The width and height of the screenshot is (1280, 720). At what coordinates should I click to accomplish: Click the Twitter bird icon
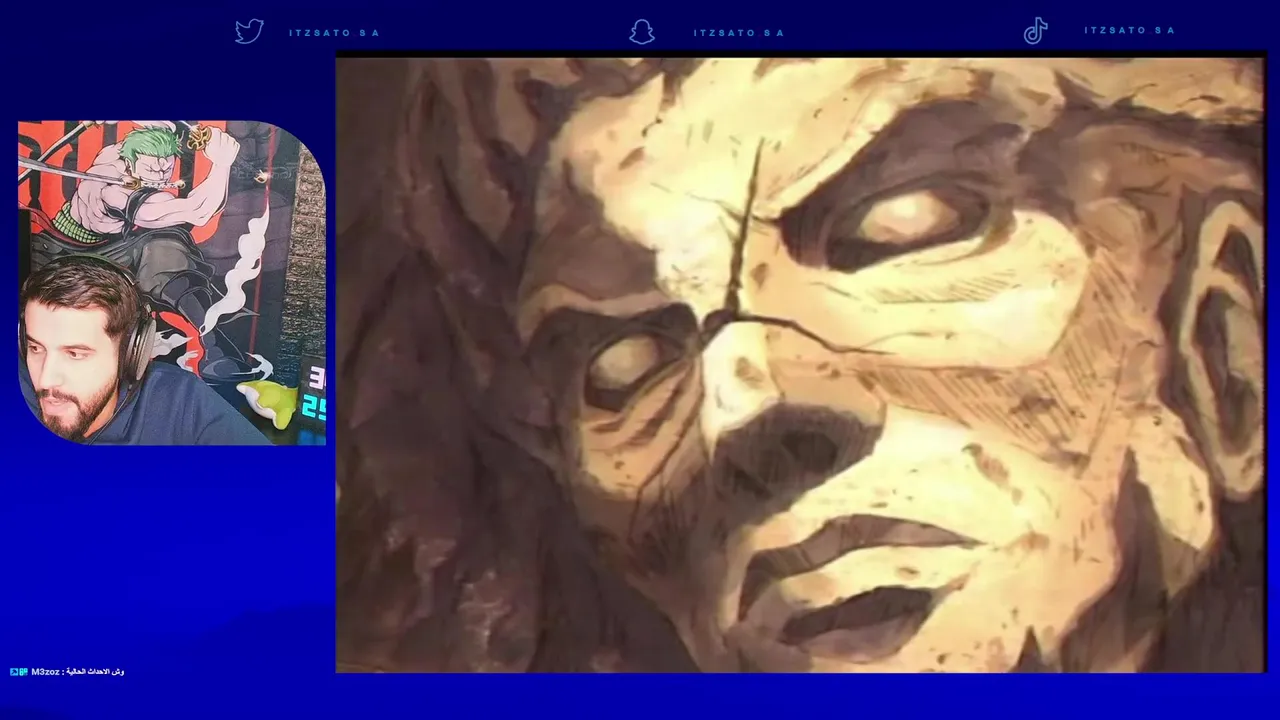point(249,32)
